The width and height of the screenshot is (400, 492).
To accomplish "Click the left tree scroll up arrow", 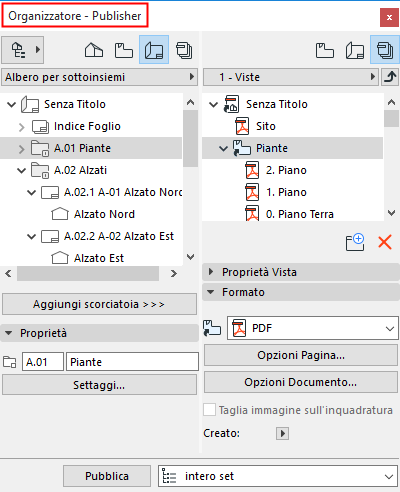I will 190,102.
